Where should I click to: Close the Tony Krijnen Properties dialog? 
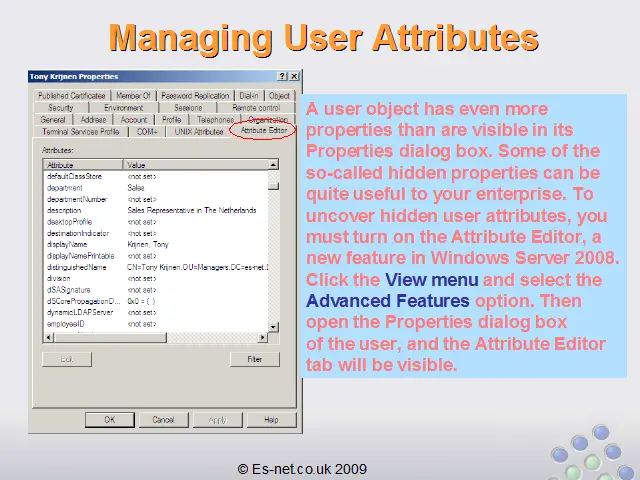coord(292,76)
